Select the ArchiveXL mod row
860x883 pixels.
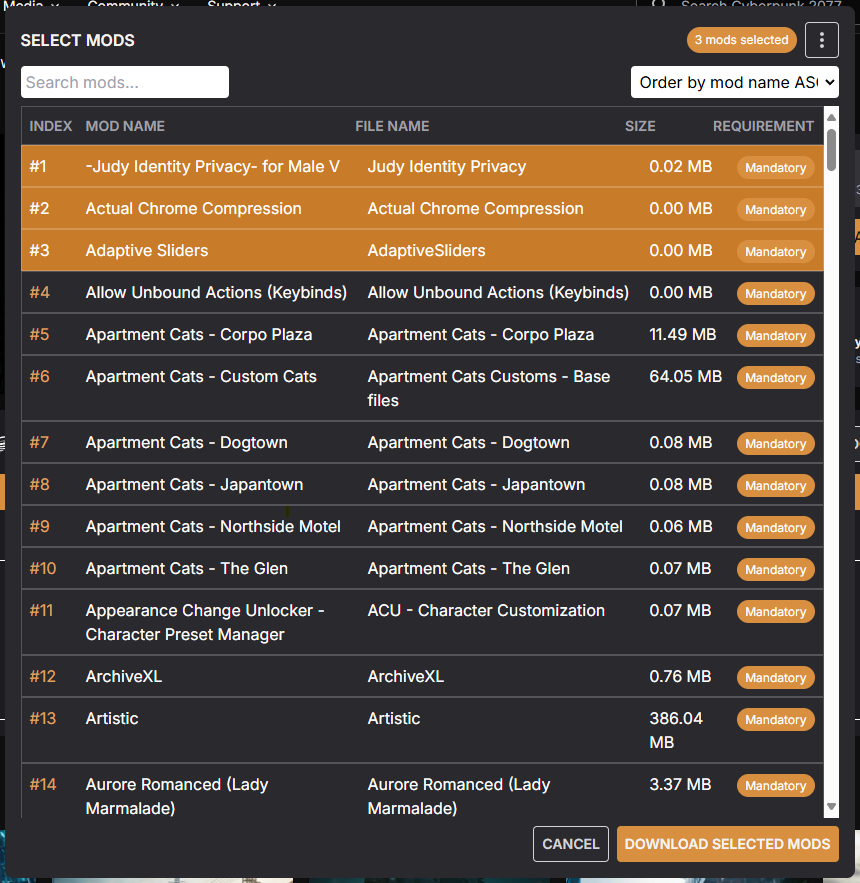point(124,677)
